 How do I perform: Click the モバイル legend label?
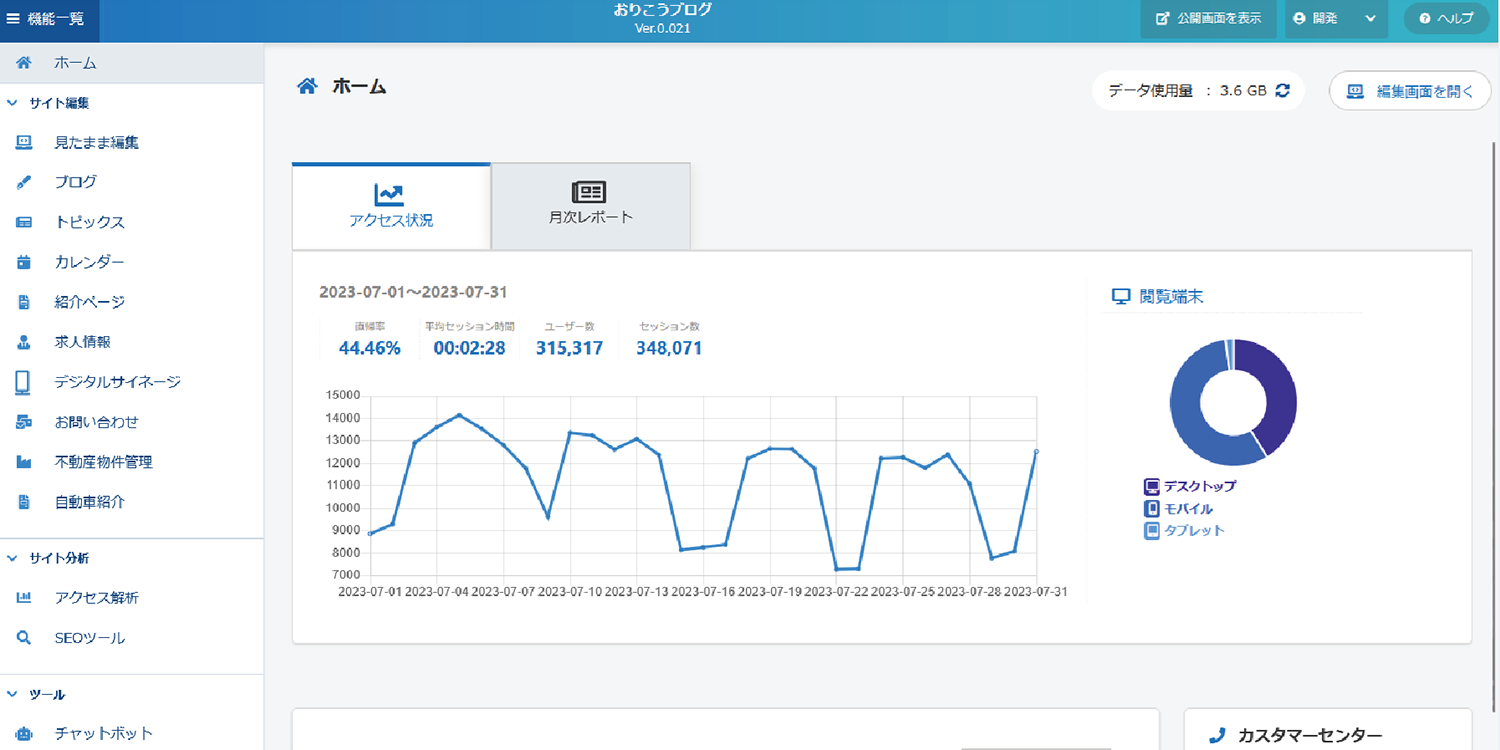click(x=1189, y=509)
